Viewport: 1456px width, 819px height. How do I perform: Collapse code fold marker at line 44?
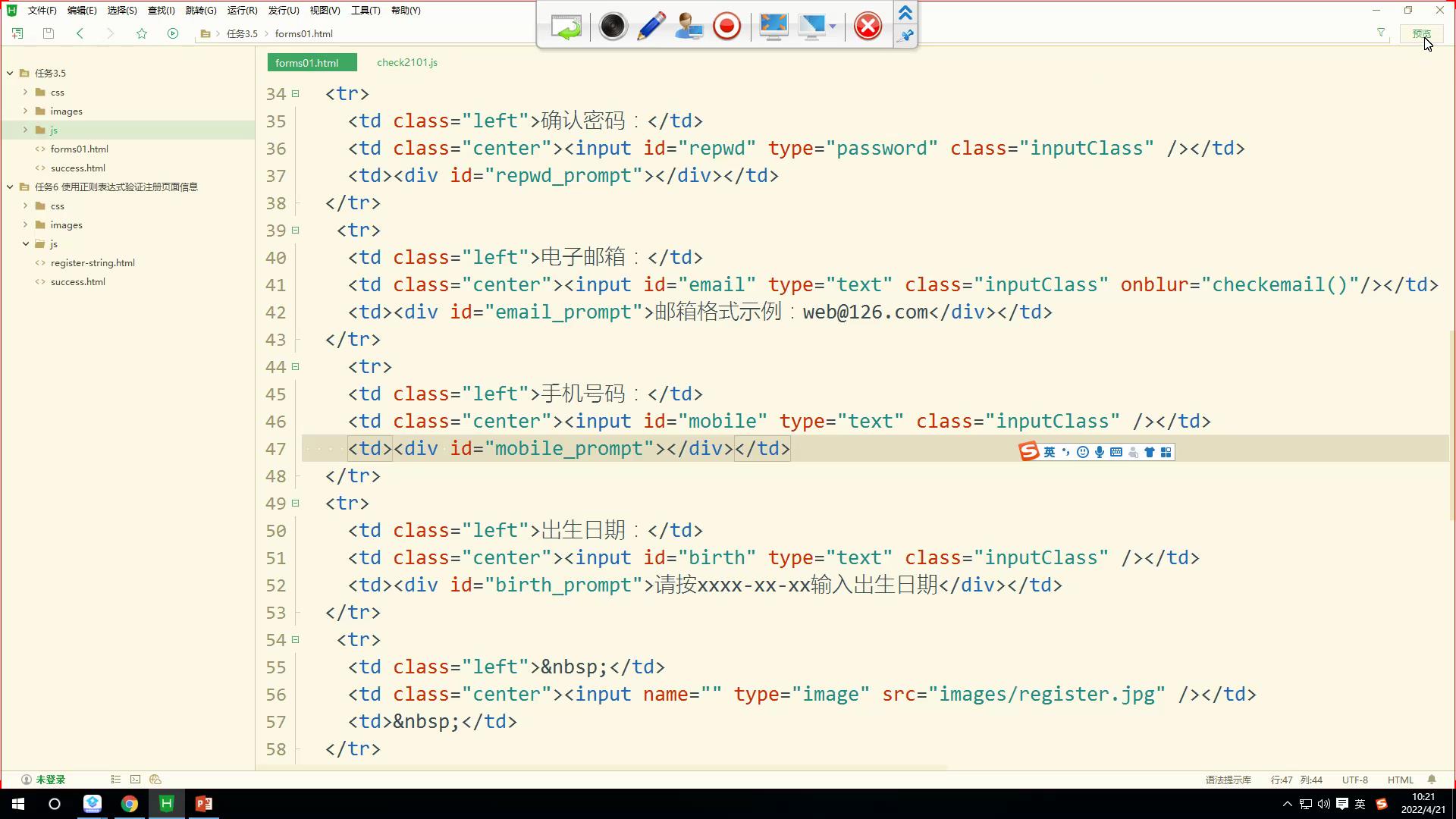(296, 367)
